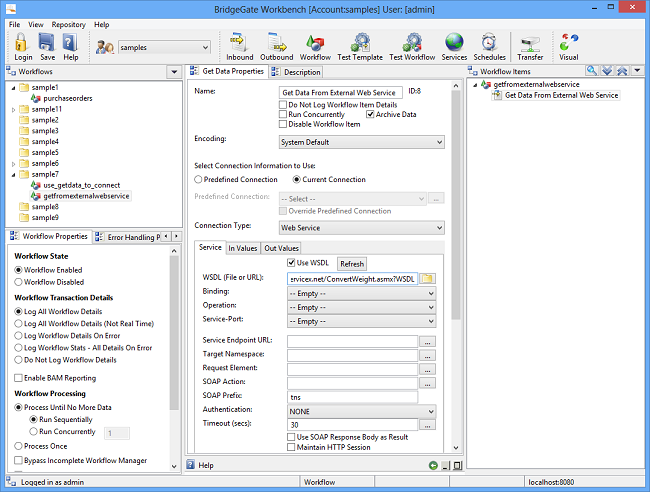650x492 pixels.
Task: Open the Connection Type dropdown
Action: click(361, 227)
